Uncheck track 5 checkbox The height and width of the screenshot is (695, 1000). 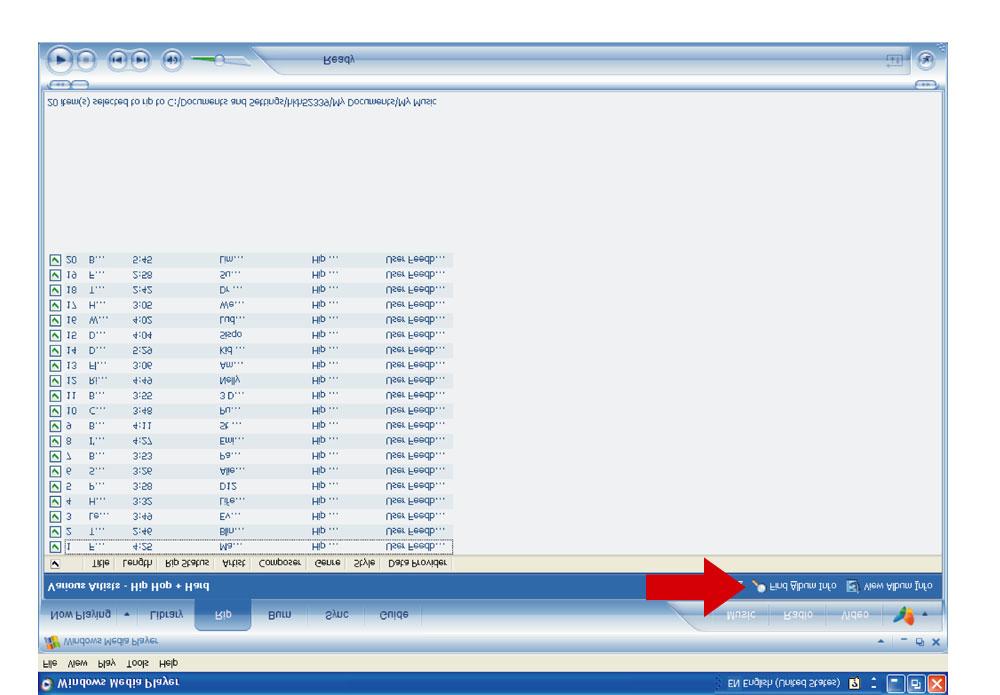[55, 486]
